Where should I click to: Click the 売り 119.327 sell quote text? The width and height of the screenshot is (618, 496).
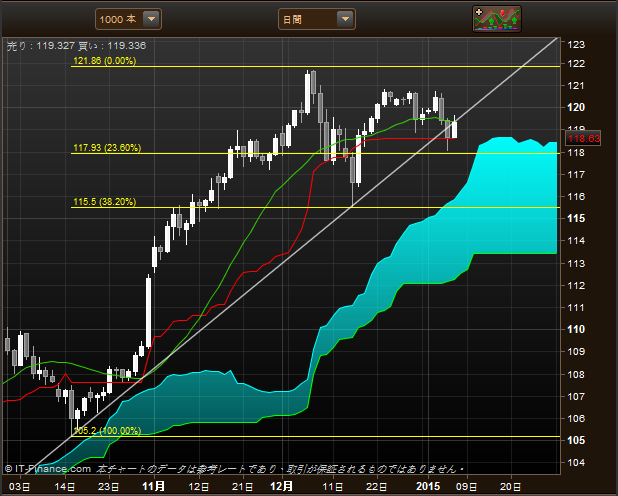[x=41, y=46]
